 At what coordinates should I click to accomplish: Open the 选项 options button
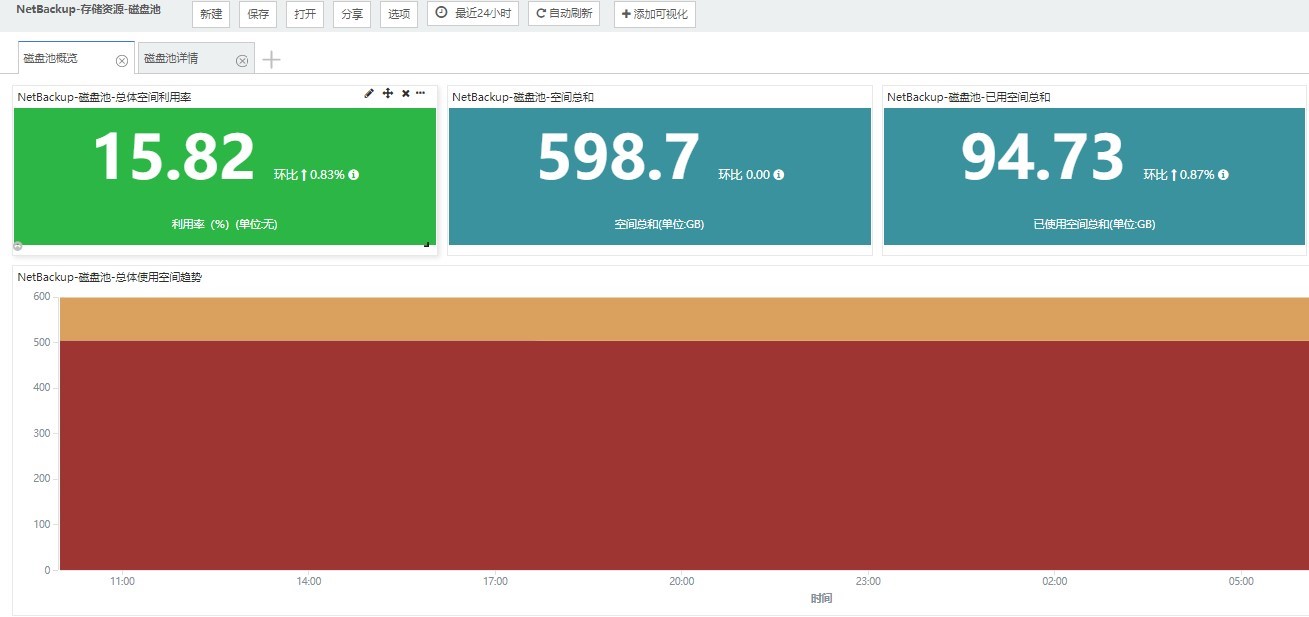[x=399, y=14]
